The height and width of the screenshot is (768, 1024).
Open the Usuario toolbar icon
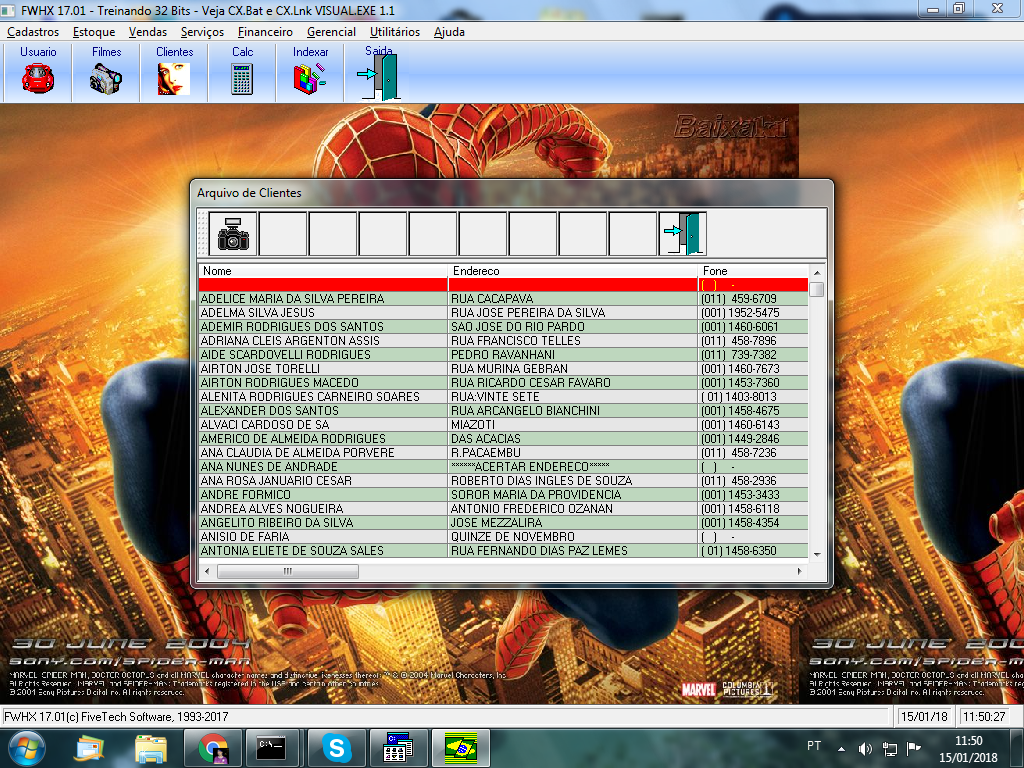point(38,78)
